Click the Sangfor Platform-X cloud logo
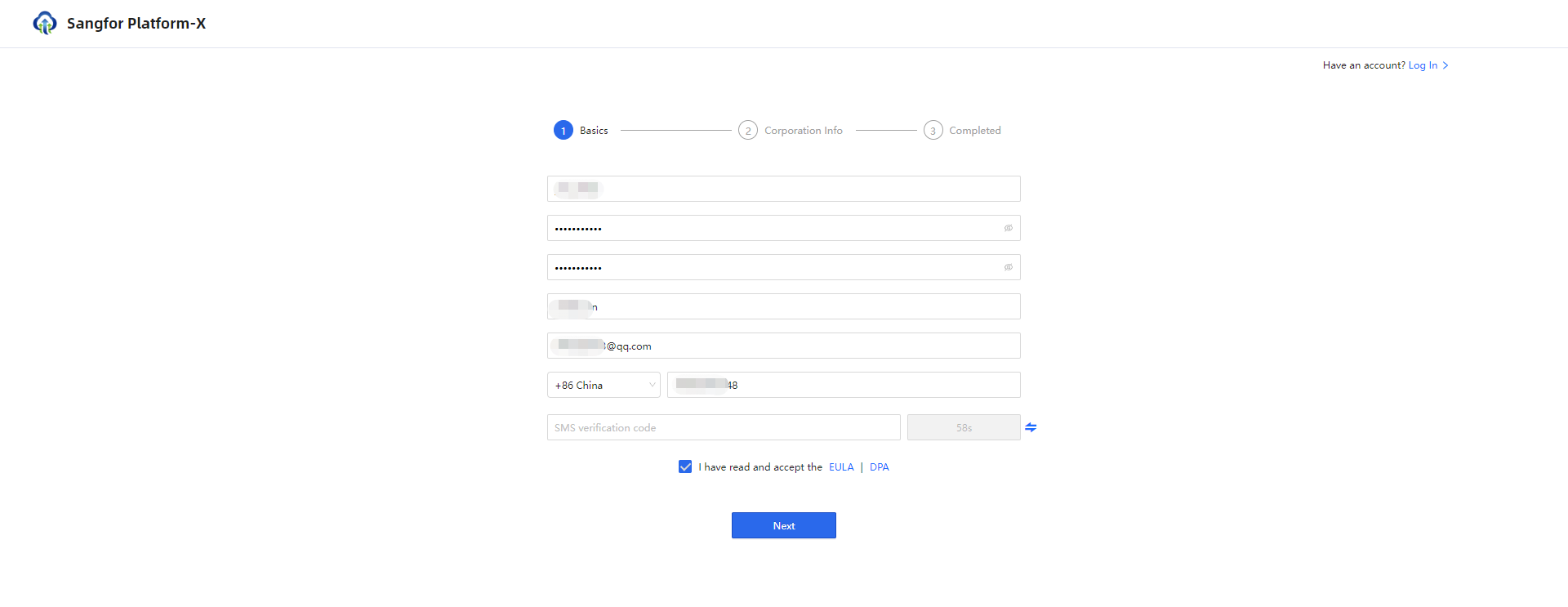This screenshot has width=1568, height=607. click(x=45, y=23)
